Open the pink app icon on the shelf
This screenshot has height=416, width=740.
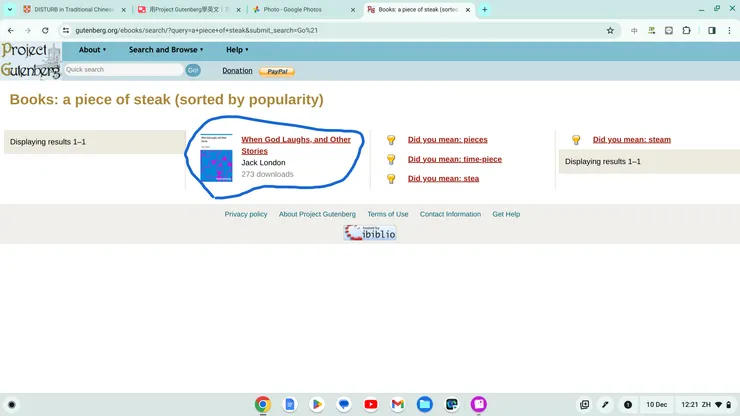click(478, 404)
